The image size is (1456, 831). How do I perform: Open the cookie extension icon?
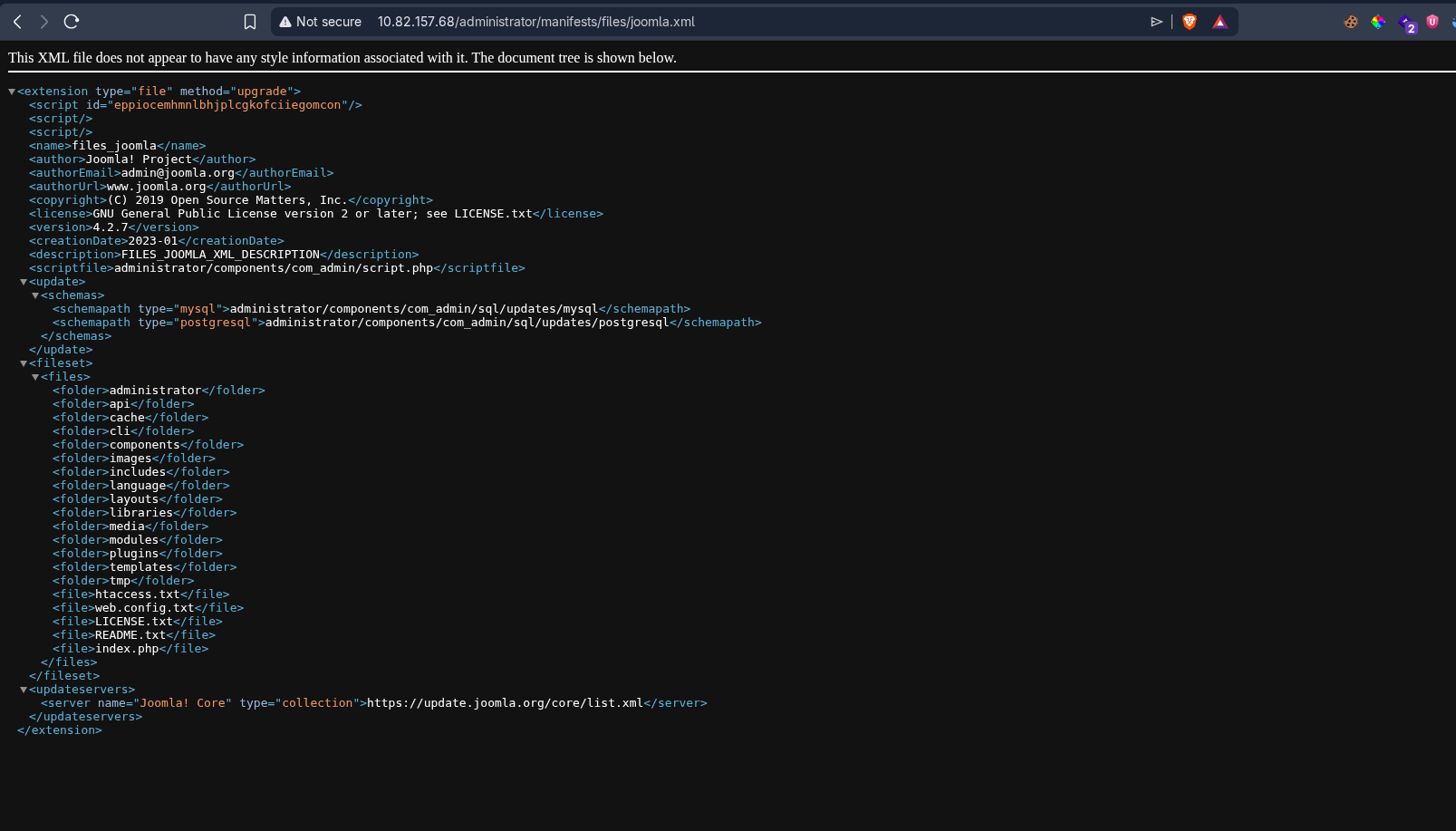(1351, 22)
